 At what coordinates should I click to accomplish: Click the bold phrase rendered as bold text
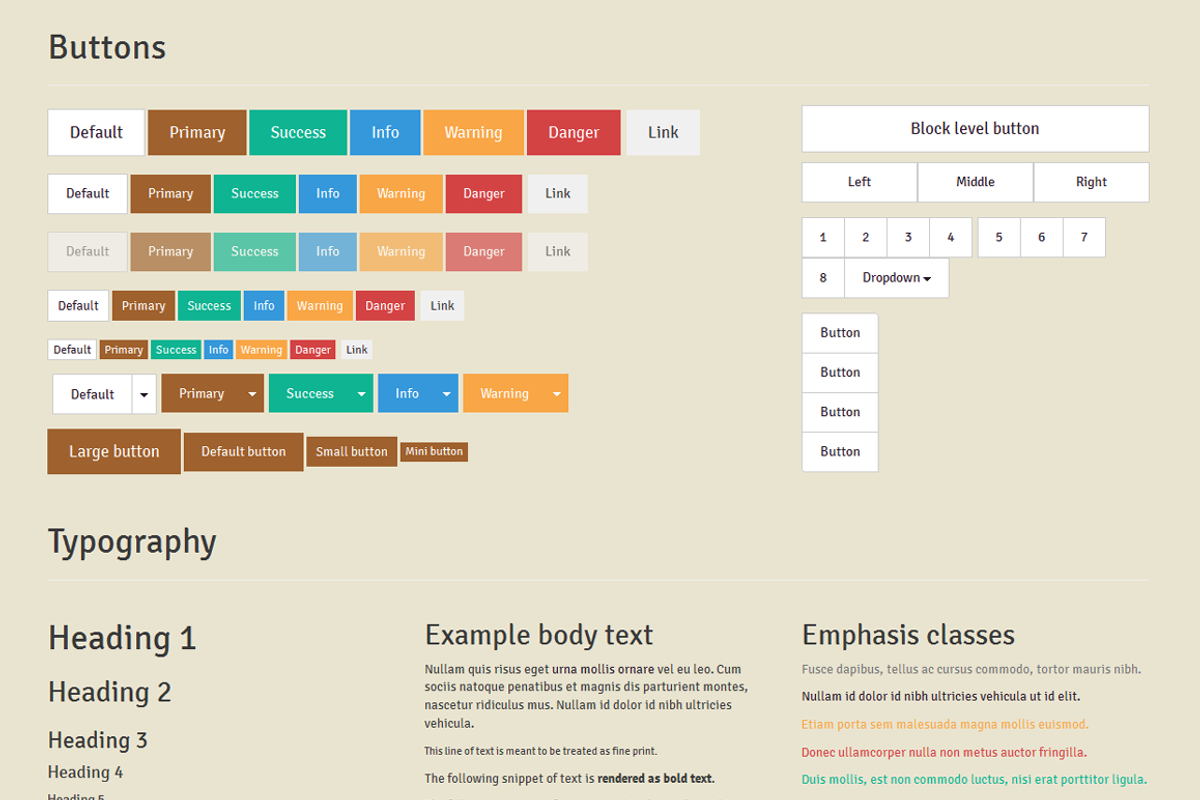coord(656,778)
